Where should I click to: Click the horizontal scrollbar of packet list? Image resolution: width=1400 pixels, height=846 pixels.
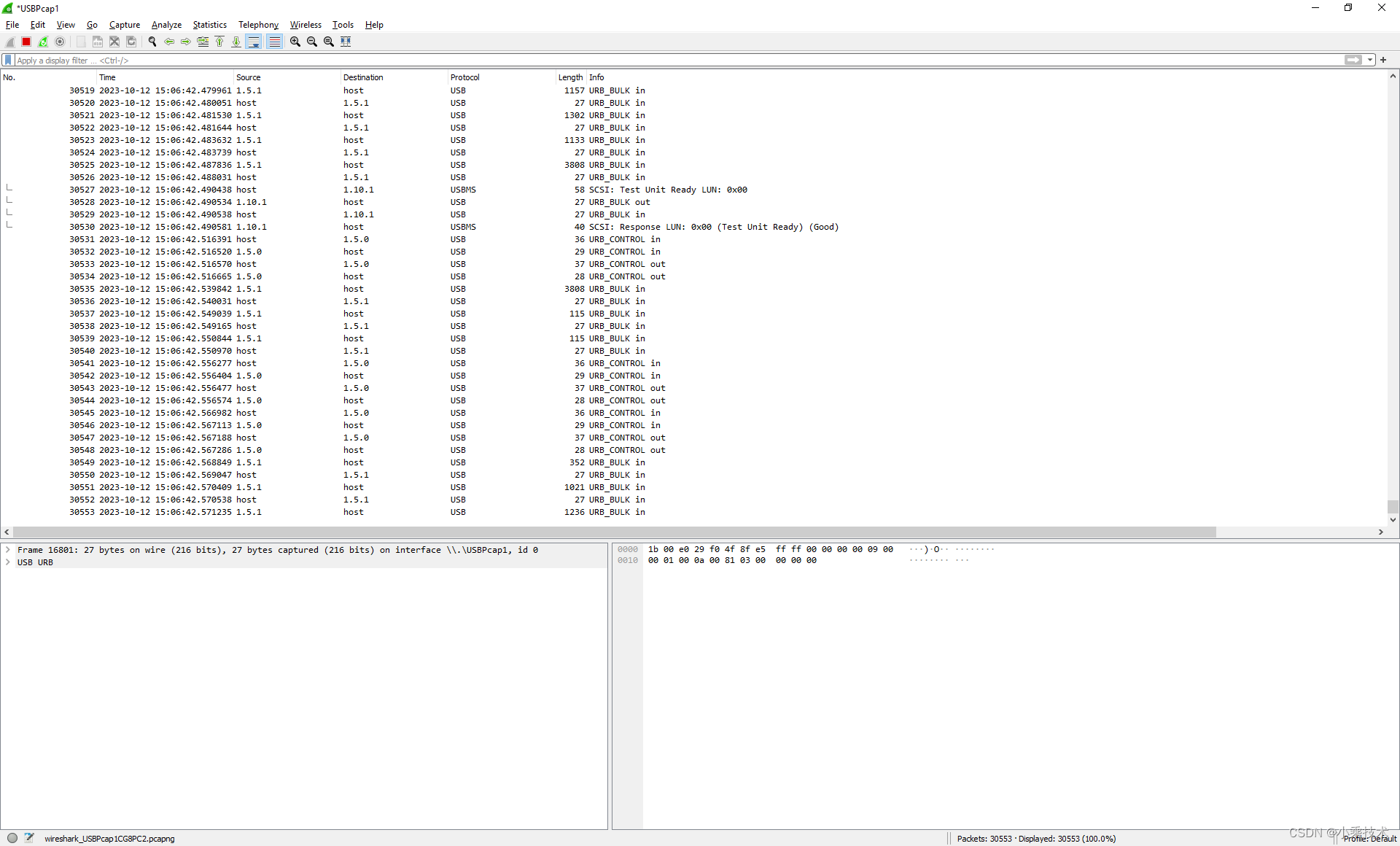(x=614, y=532)
